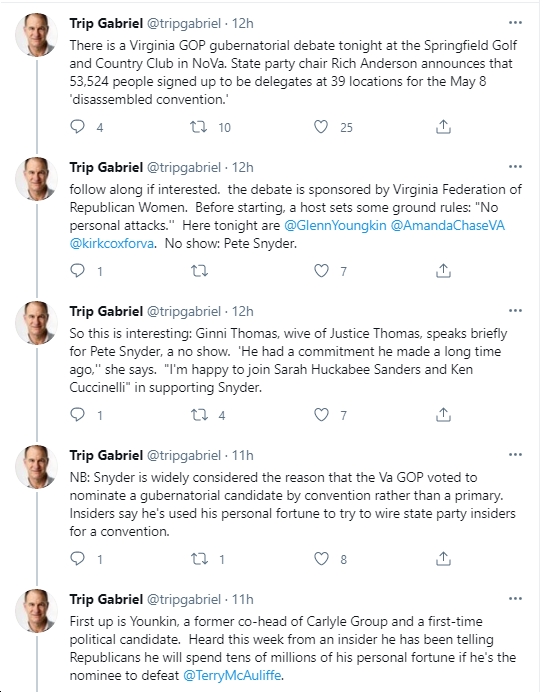Image resolution: width=545 pixels, height=692 pixels.
Task: Share the Ginni Thomas tweet
Action: (443, 415)
